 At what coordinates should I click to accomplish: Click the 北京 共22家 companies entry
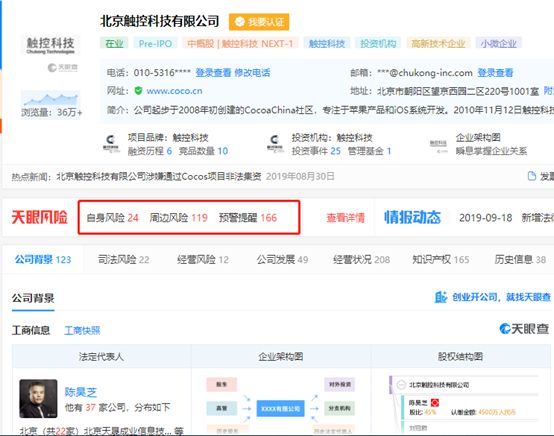click(102, 431)
